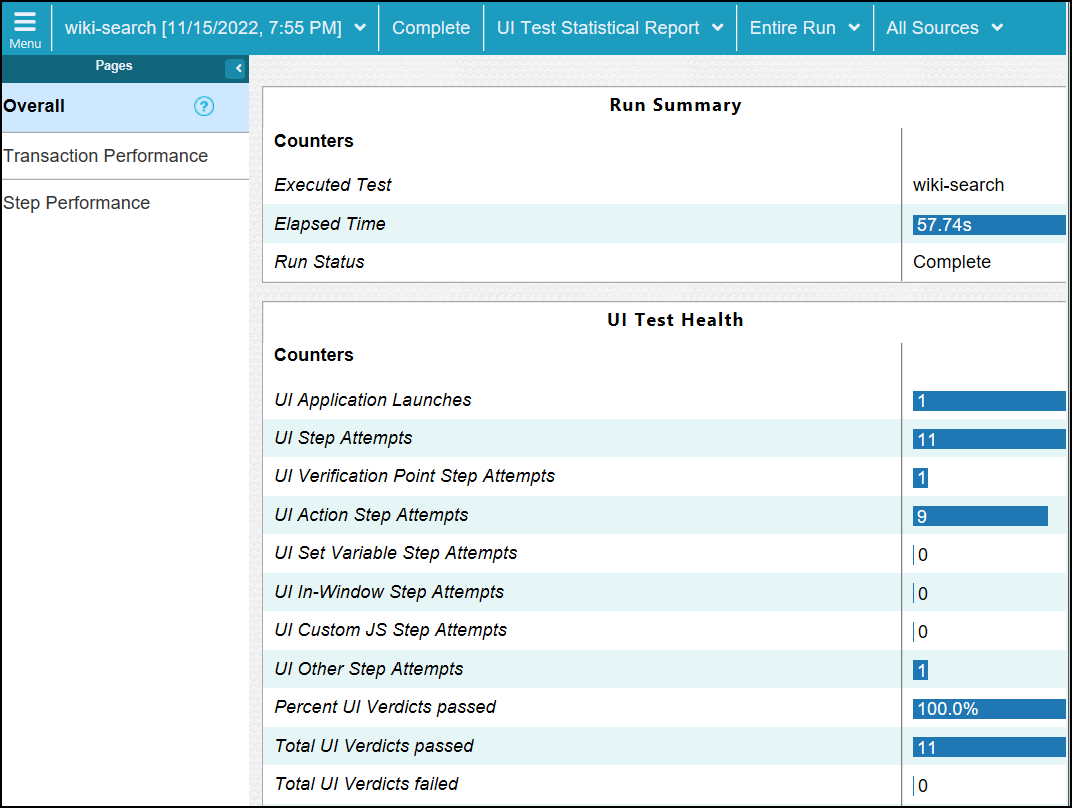The image size is (1072, 808).
Task: Open the hamburger Menu icon
Action: (x=25, y=28)
